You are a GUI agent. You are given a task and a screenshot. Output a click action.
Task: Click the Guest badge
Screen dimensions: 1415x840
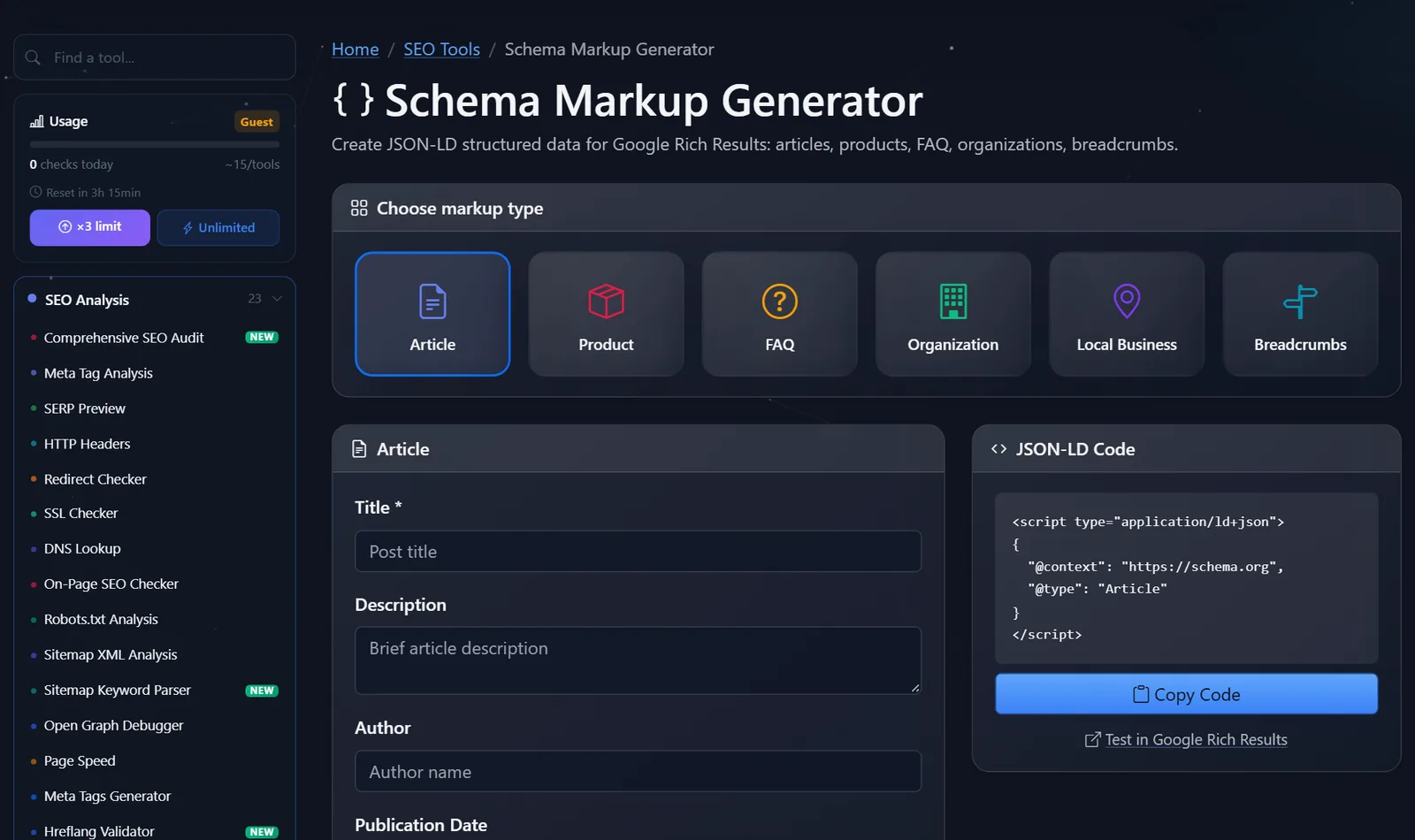[x=256, y=122]
